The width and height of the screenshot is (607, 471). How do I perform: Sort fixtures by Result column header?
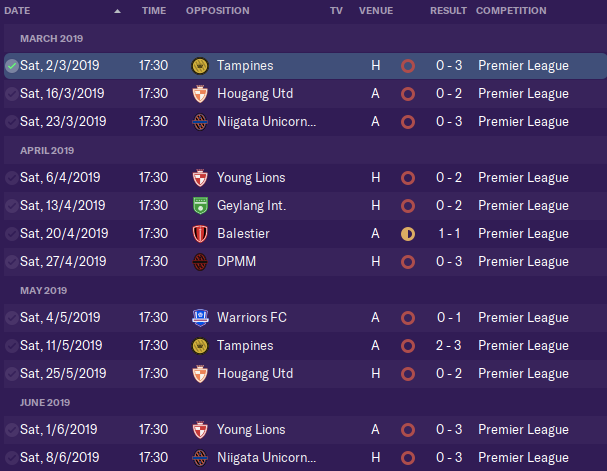click(x=448, y=10)
